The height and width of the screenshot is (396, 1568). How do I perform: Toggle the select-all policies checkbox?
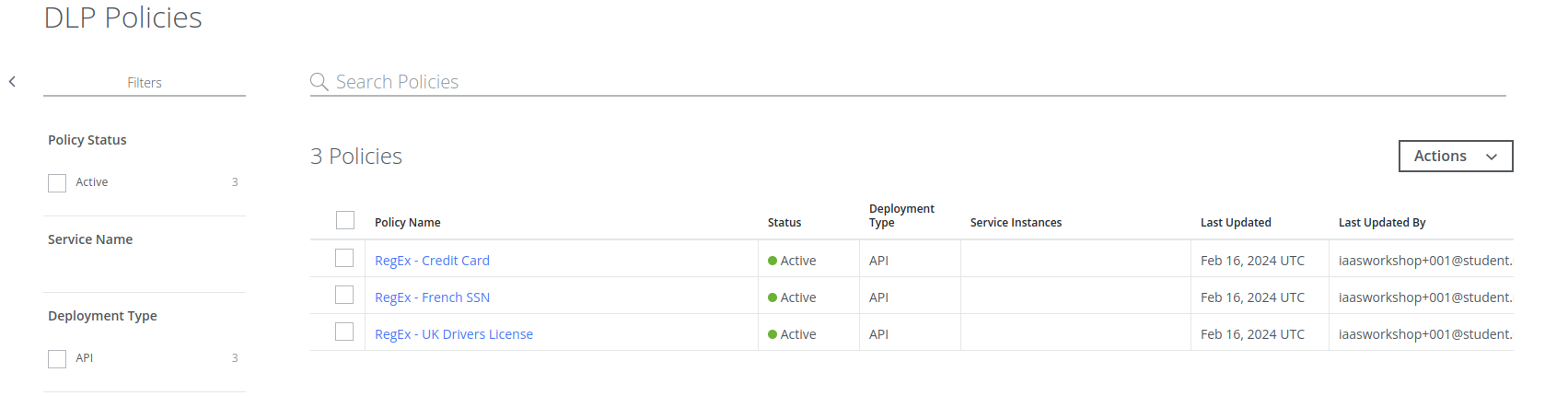pos(345,221)
